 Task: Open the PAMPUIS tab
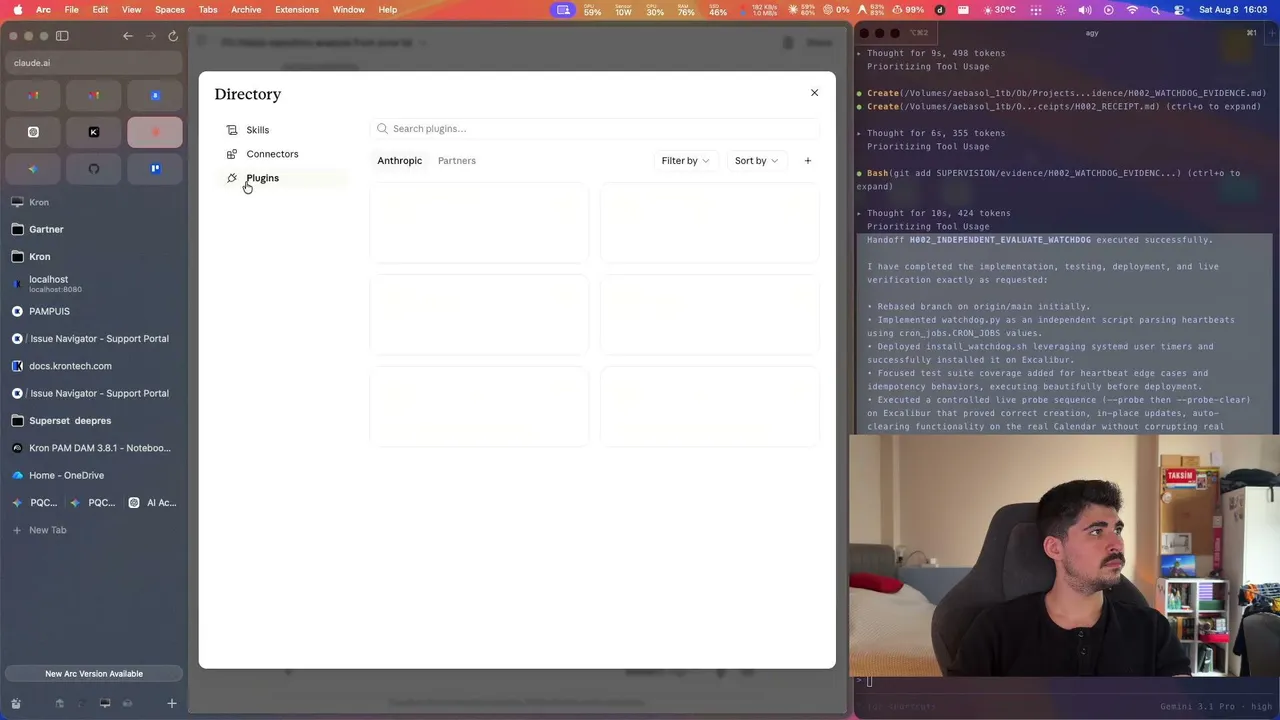coord(94,312)
